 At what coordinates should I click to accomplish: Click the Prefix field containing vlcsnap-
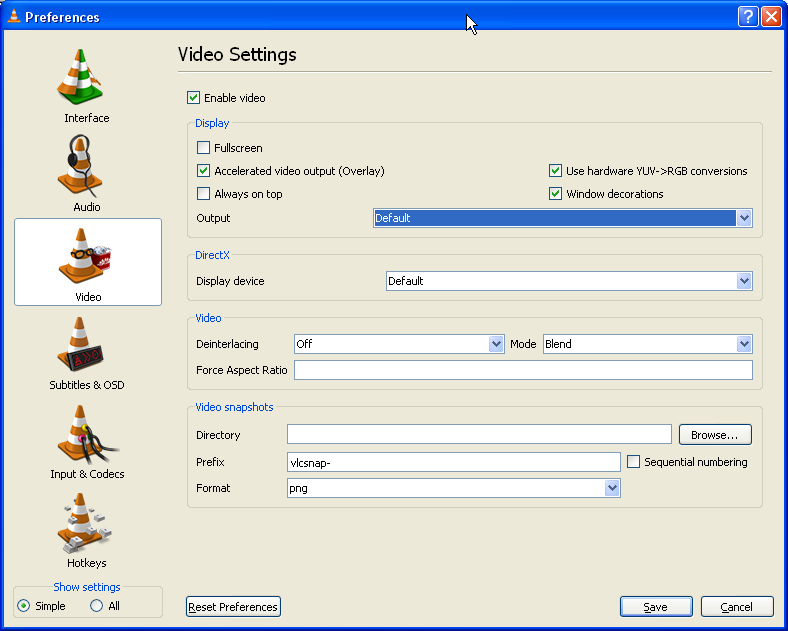454,462
